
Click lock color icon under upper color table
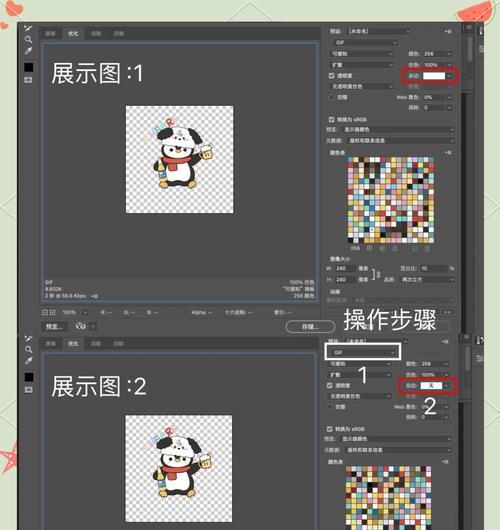click(395, 249)
